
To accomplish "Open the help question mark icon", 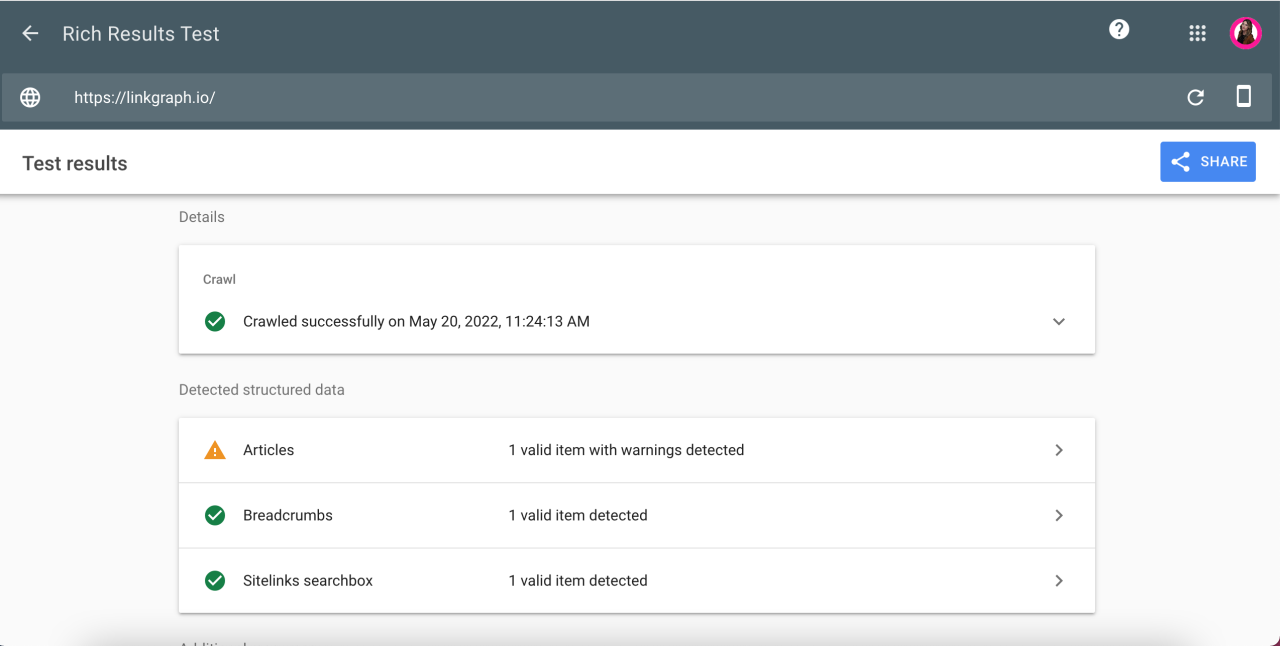I will (x=1119, y=30).
